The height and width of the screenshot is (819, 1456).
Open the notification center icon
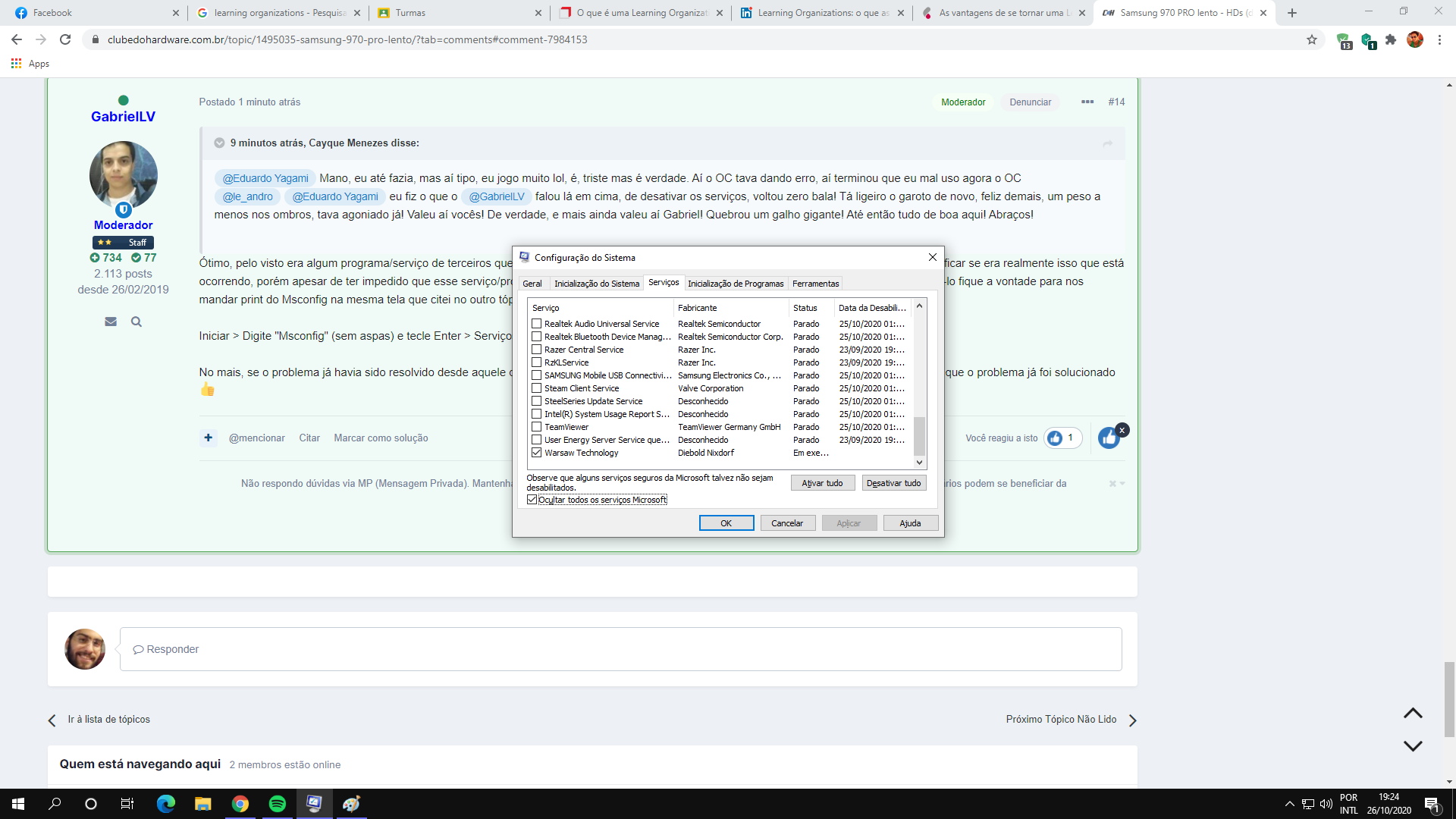click(1432, 805)
